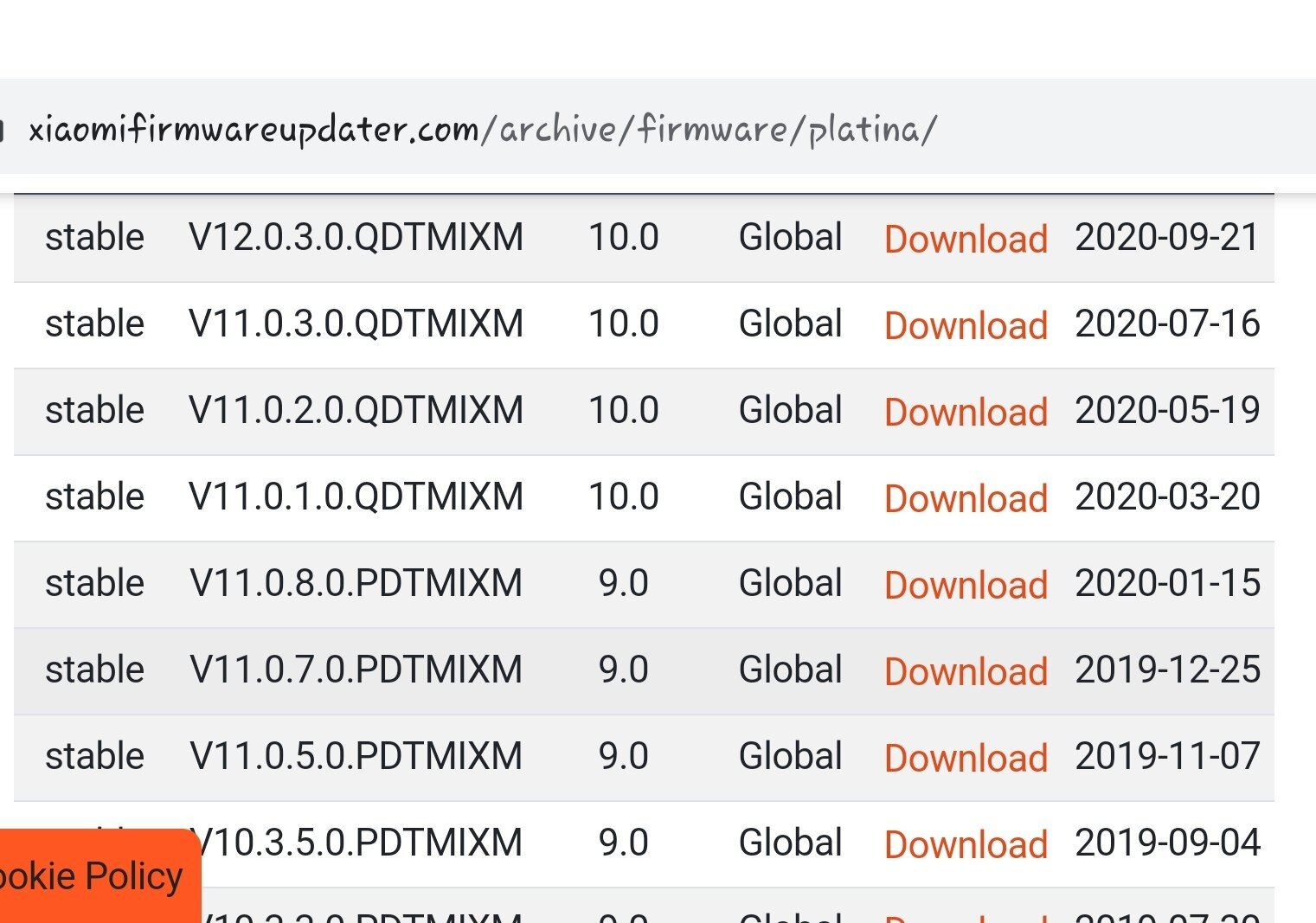Click "Global" in the 2020-07-16 row

point(790,324)
